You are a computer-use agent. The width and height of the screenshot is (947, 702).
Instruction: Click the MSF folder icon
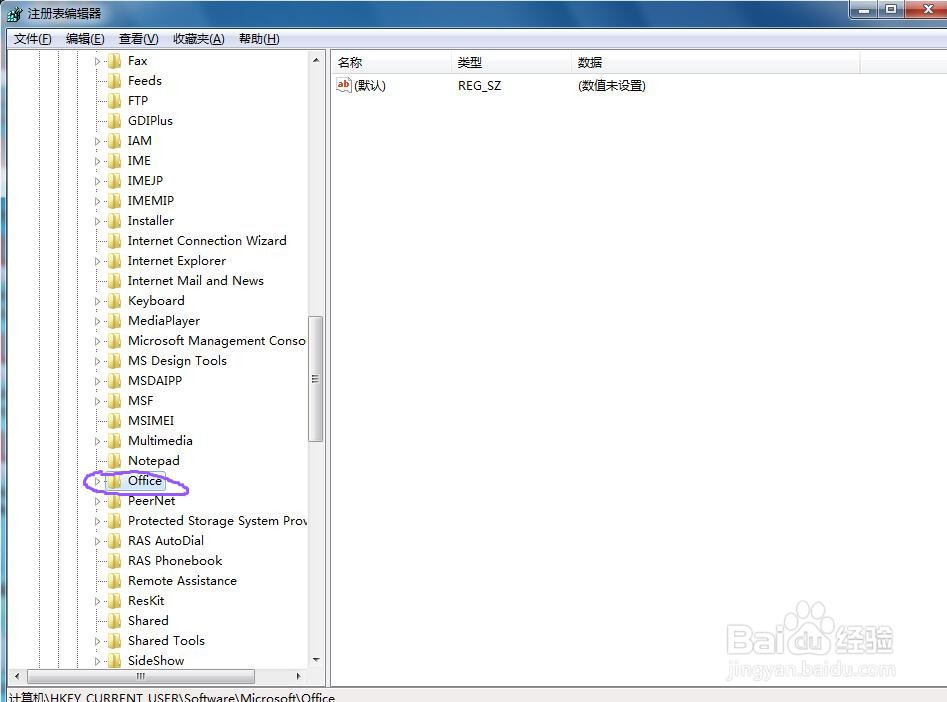point(115,401)
